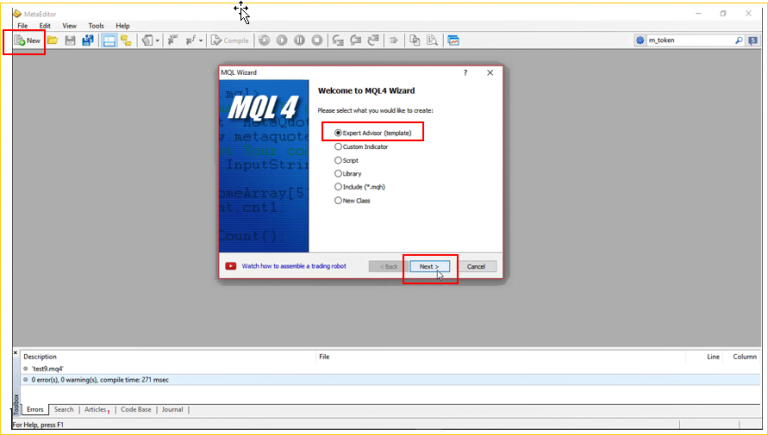Click the Next button in the wizard

(x=430, y=266)
